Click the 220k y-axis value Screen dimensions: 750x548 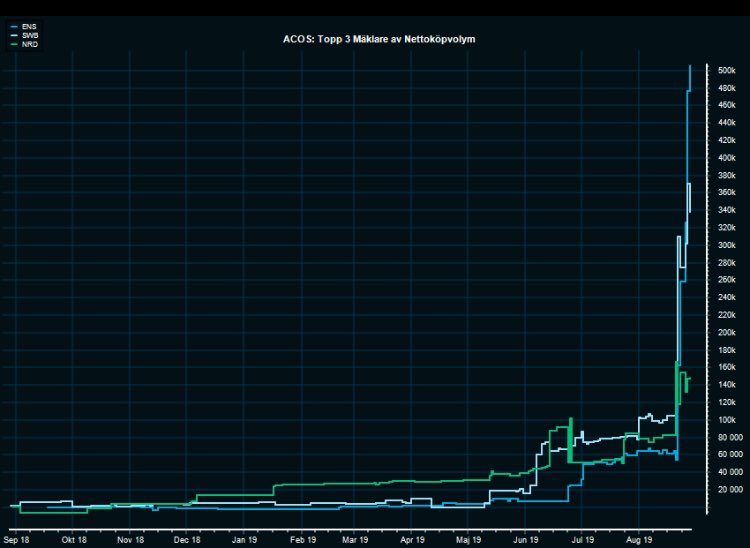coord(727,315)
